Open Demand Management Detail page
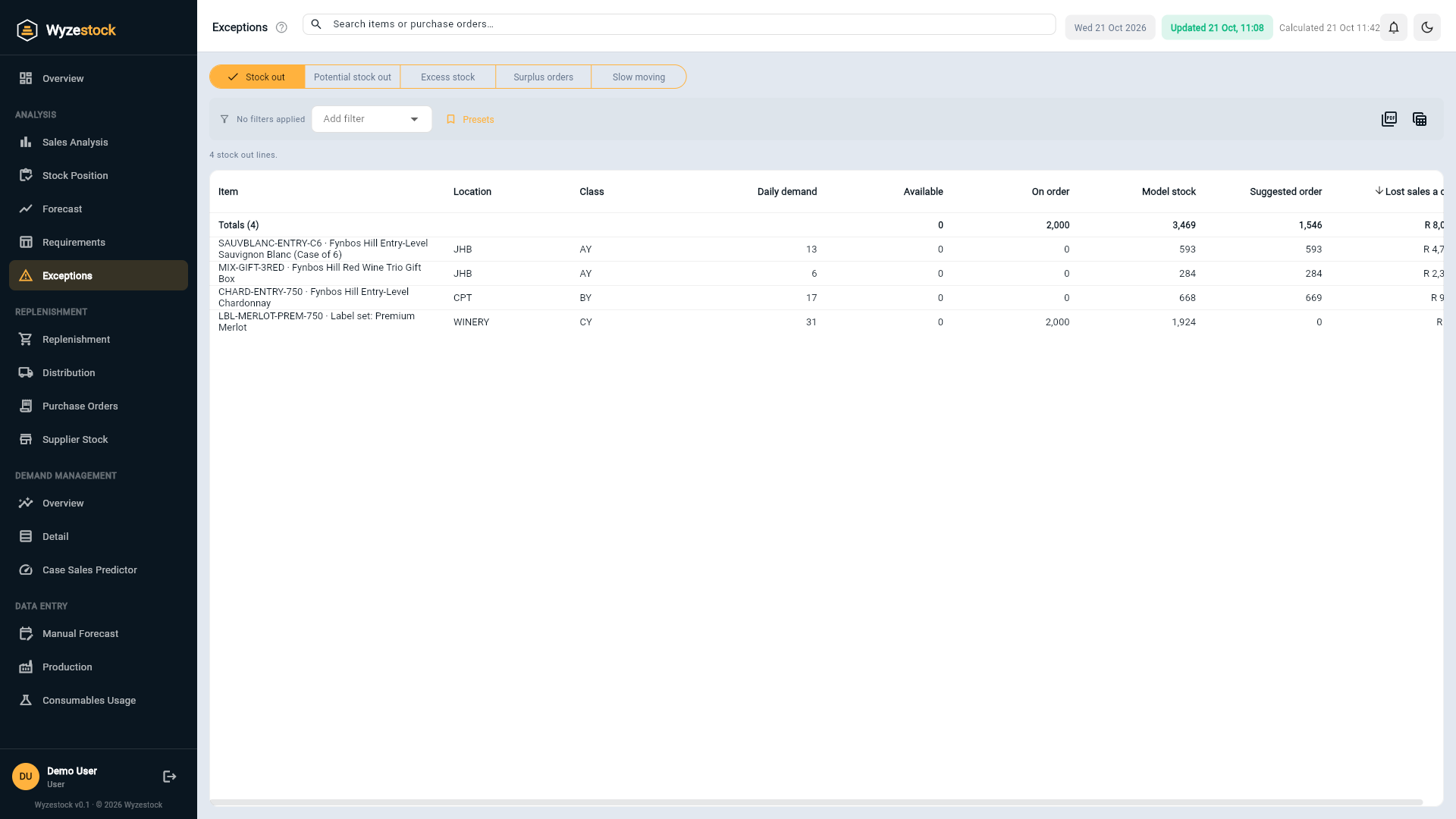The image size is (1456, 819). 99,537
